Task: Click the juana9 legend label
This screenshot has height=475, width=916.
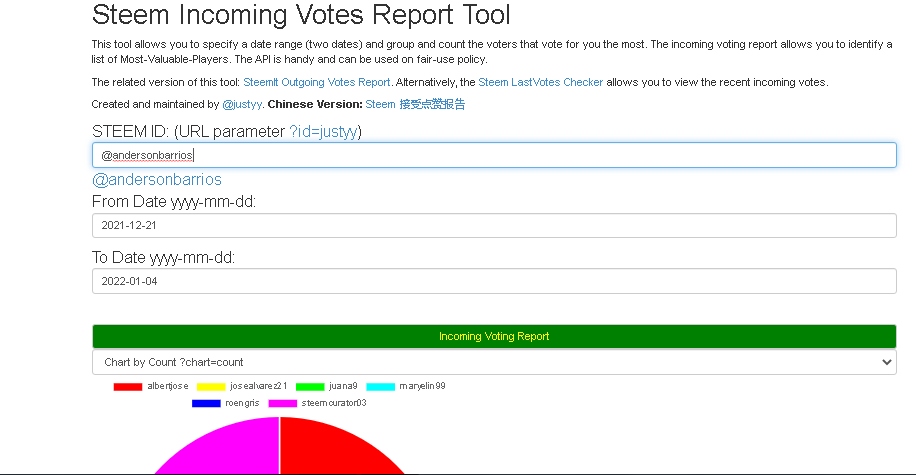Action: 343,386
